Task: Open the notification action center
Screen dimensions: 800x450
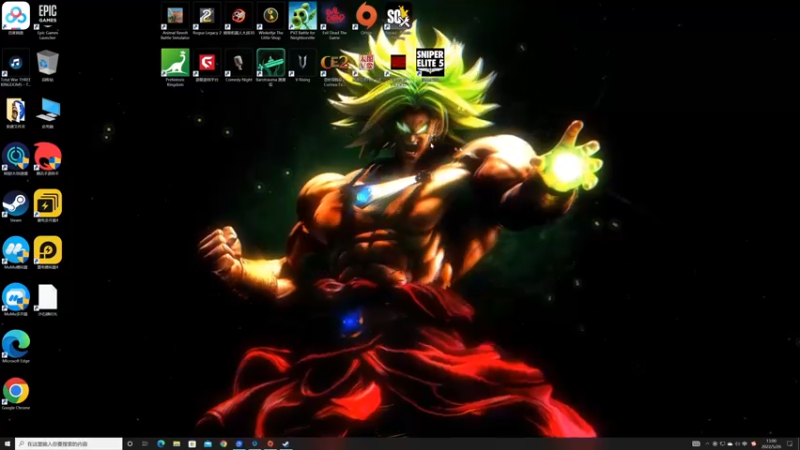Action: pyautogui.click(x=790, y=444)
